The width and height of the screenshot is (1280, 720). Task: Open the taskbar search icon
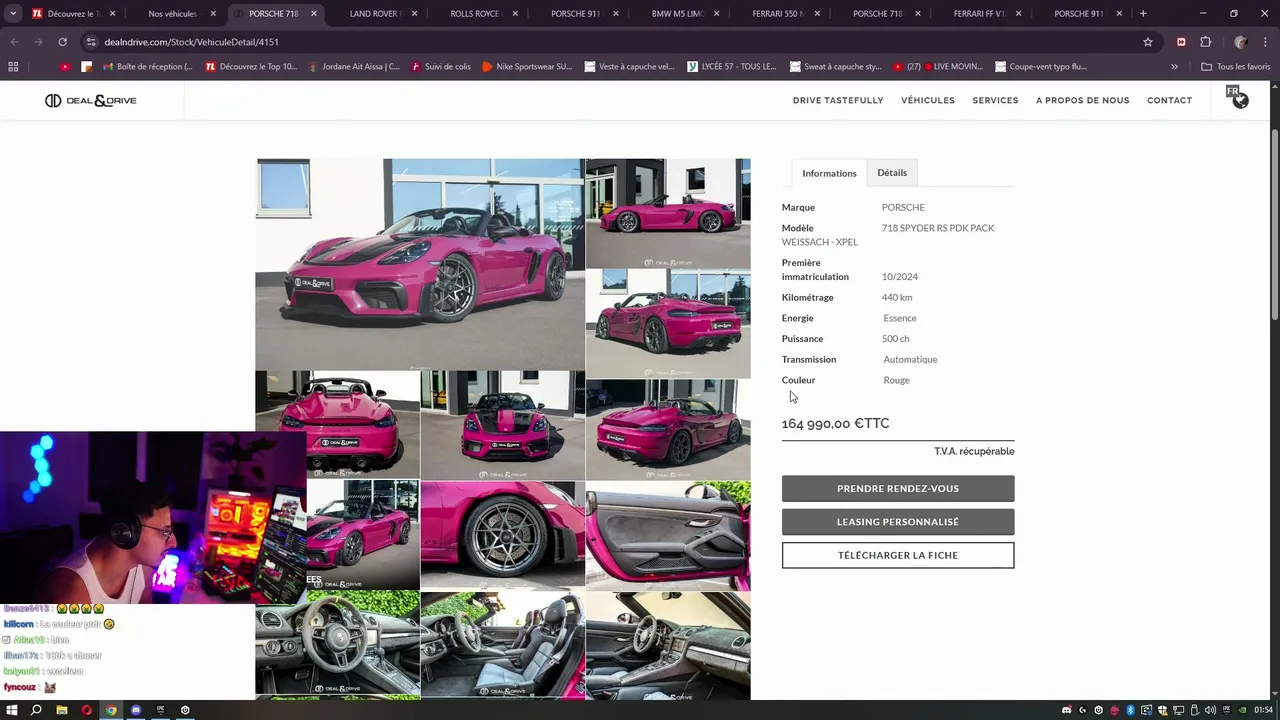coord(36,710)
